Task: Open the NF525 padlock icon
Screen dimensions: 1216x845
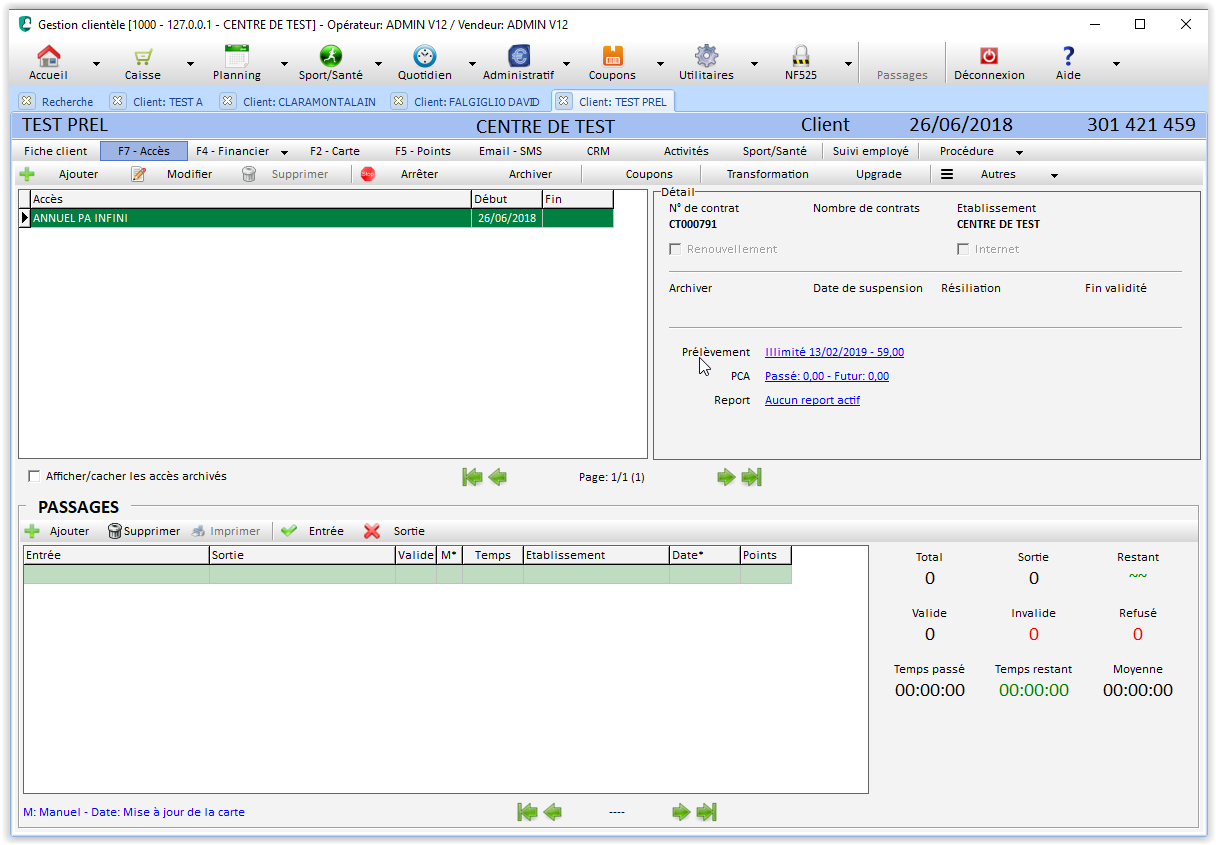Action: point(800,57)
